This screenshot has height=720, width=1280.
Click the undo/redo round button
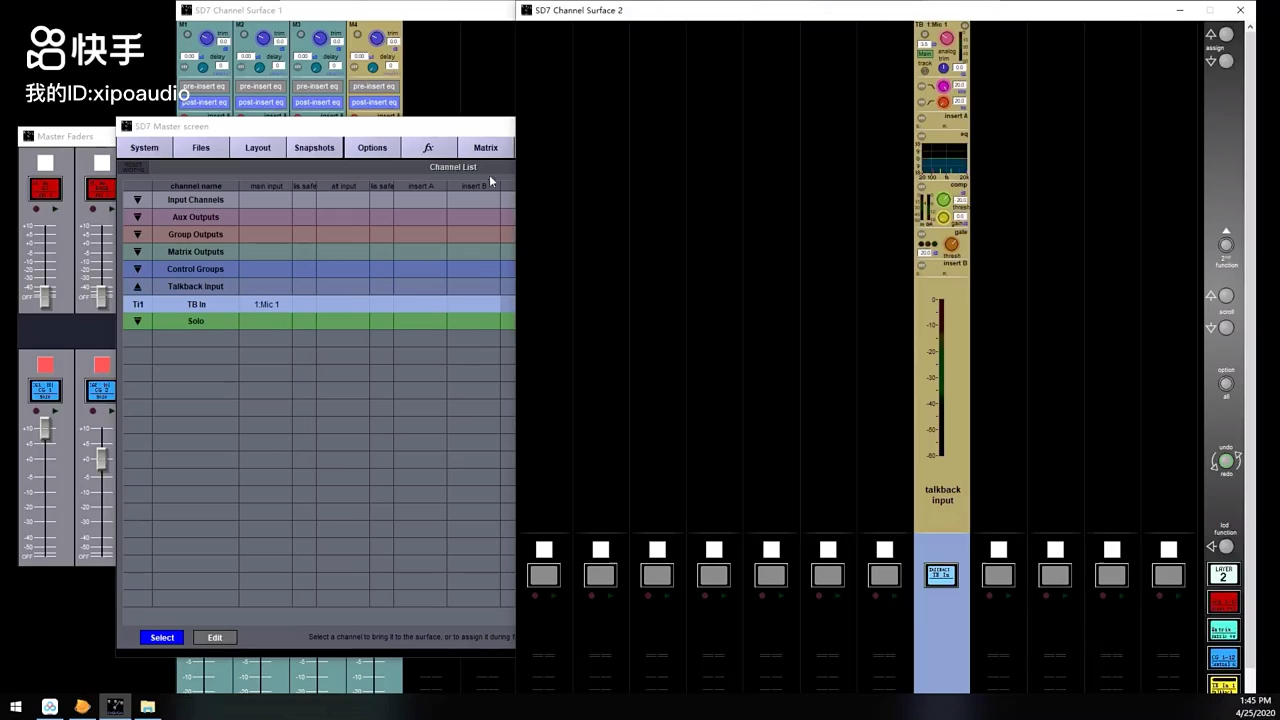coord(1226,462)
